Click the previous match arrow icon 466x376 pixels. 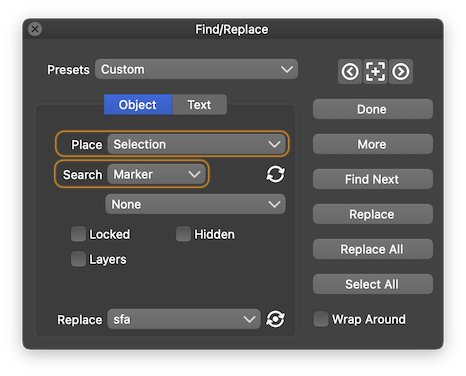tap(350, 71)
